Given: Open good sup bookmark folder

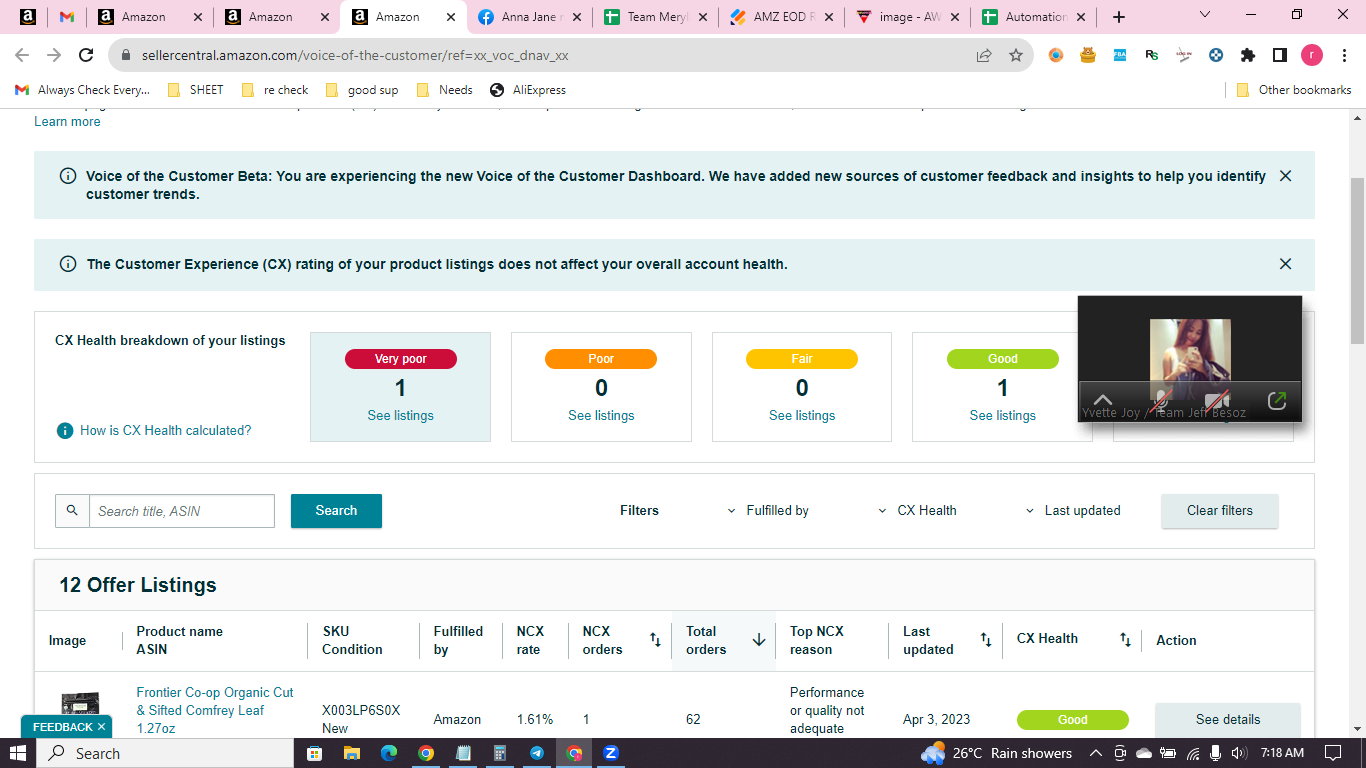Looking at the screenshot, I should [x=362, y=90].
